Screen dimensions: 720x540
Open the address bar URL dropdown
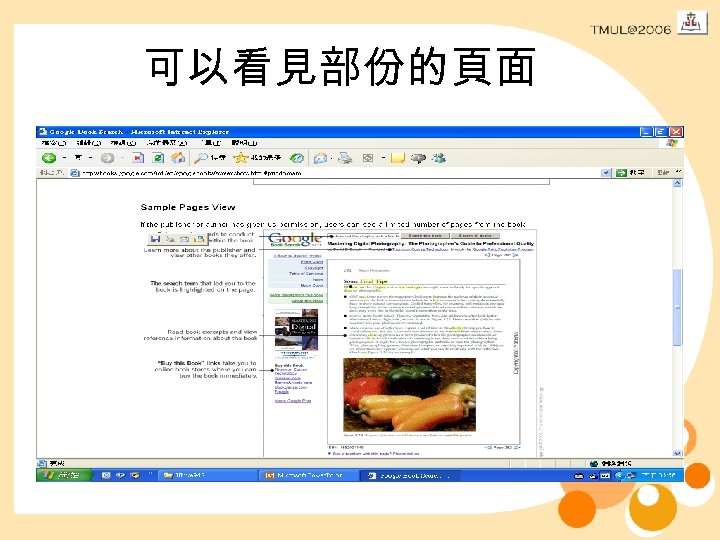606,173
